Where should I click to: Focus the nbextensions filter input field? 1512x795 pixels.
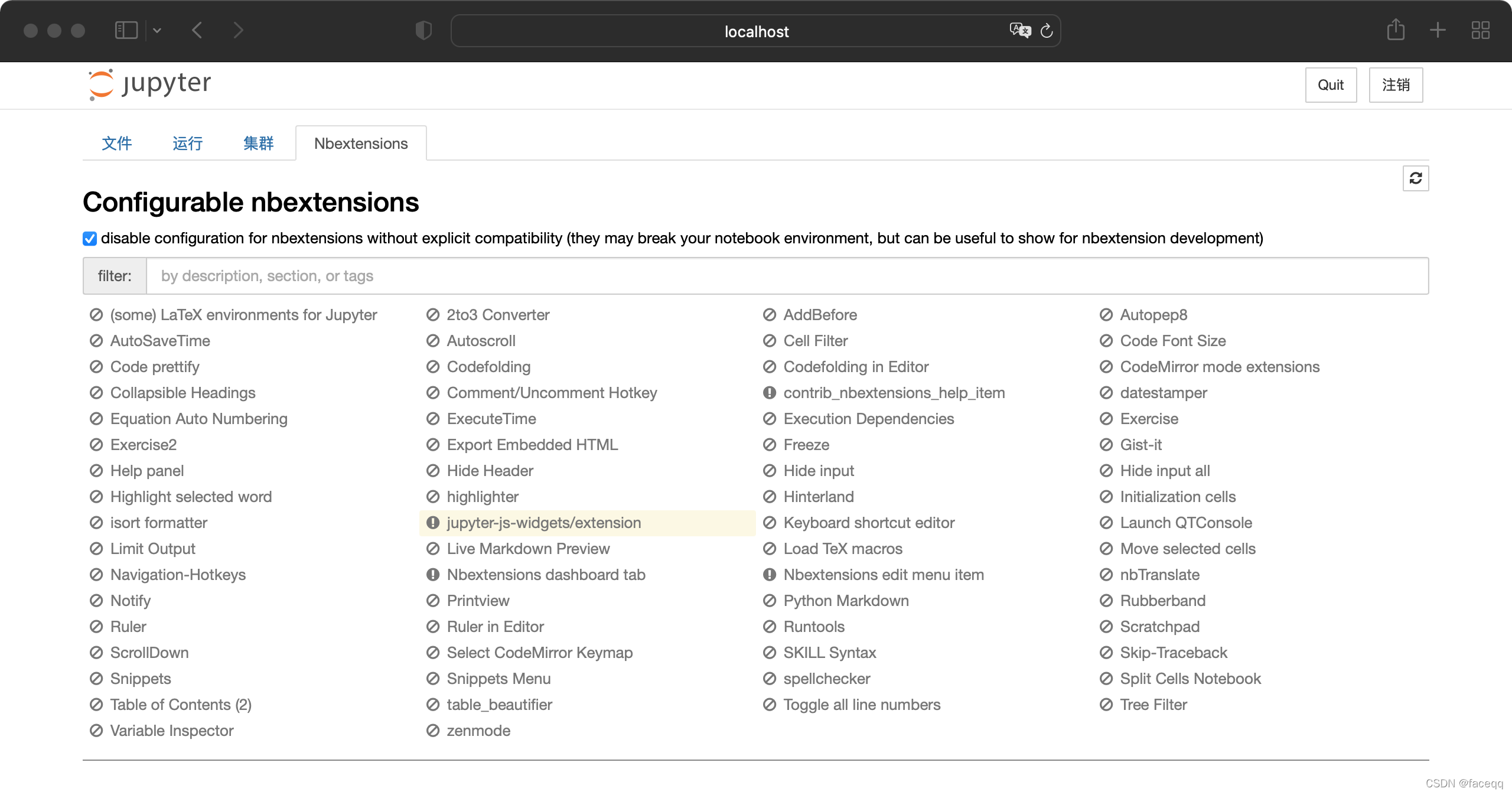coord(787,276)
